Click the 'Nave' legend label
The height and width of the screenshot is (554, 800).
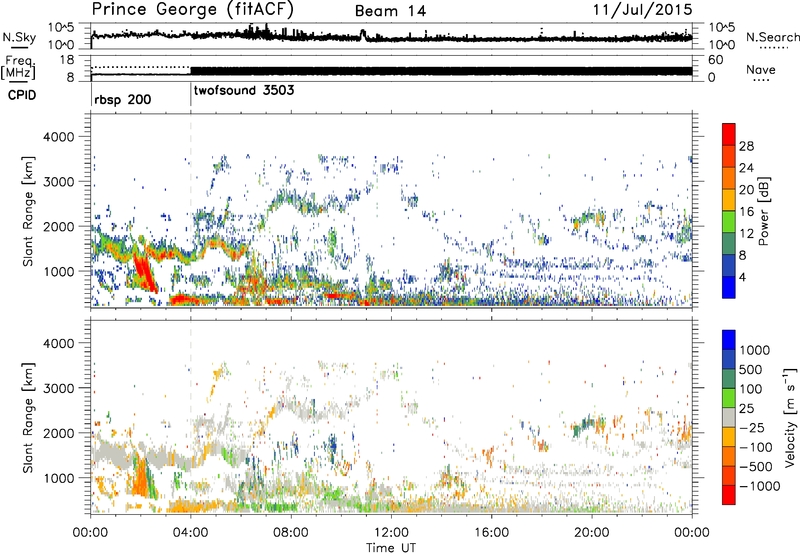(x=761, y=70)
